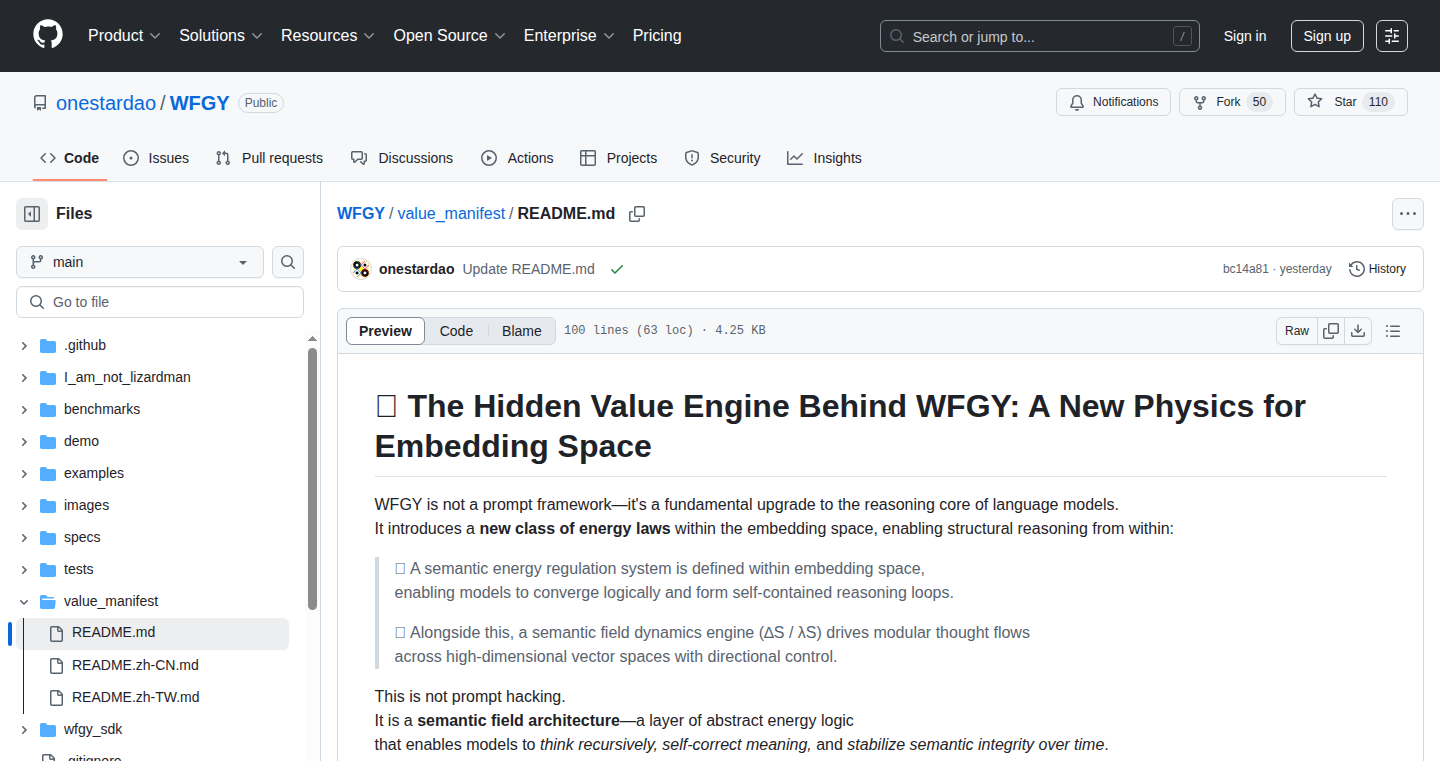
Task: Collapse the file tree sidebar icon
Action: coord(32,214)
